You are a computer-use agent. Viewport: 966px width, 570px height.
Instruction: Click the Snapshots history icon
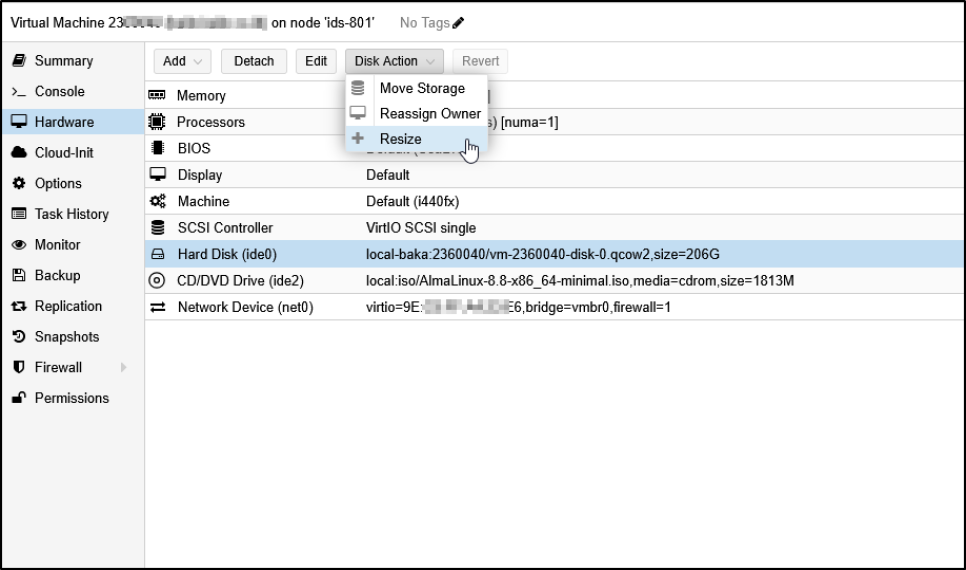[18, 337]
